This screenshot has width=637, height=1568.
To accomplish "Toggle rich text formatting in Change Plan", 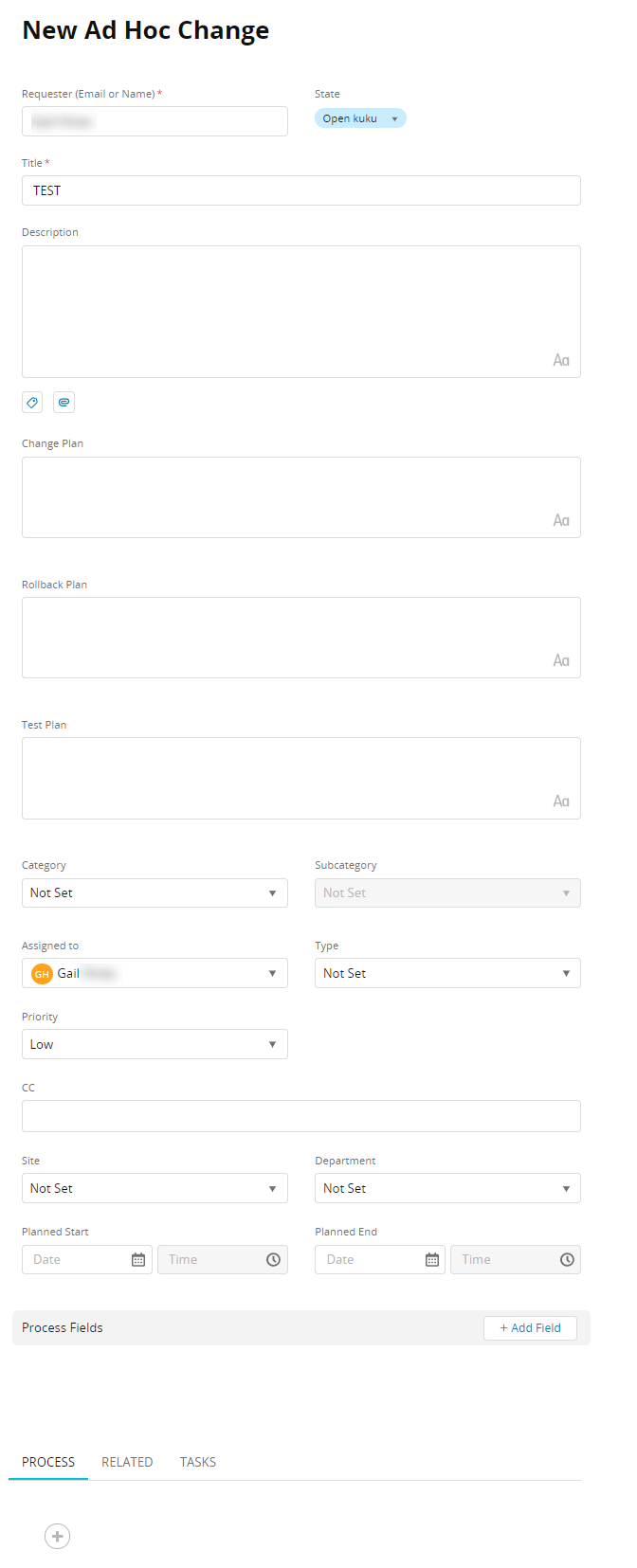I will tap(561, 520).
